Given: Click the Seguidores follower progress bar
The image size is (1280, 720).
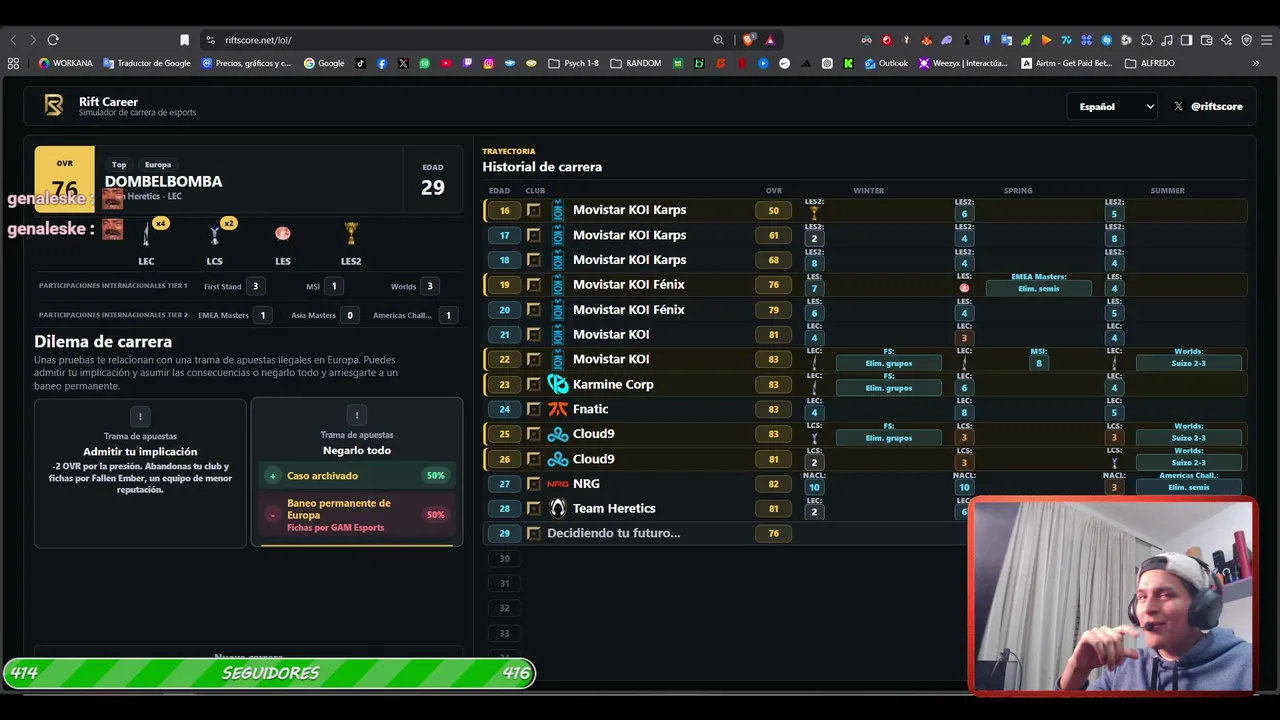Looking at the screenshot, I should click(270, 673).
